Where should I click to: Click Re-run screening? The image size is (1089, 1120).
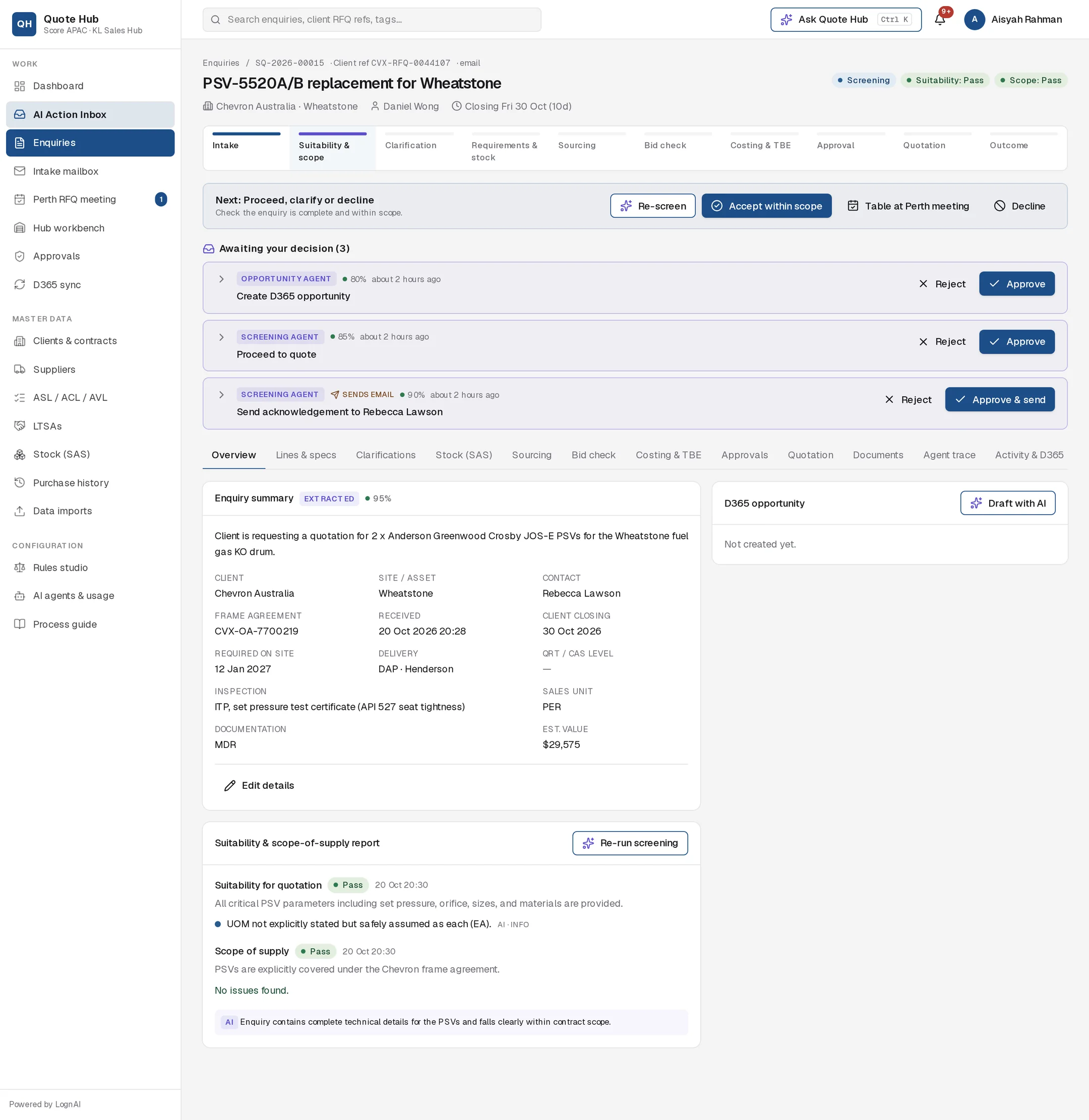pyautogui.click(x=630, y=843)
